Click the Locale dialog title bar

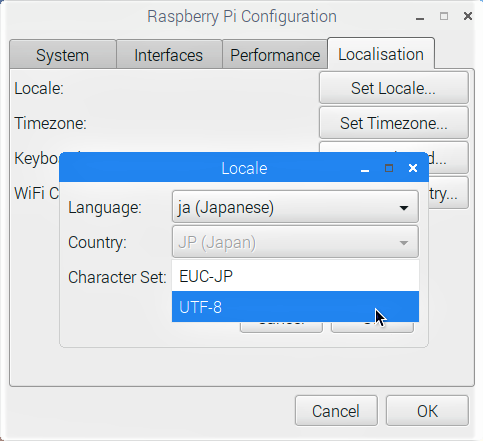tap(244, 168)
